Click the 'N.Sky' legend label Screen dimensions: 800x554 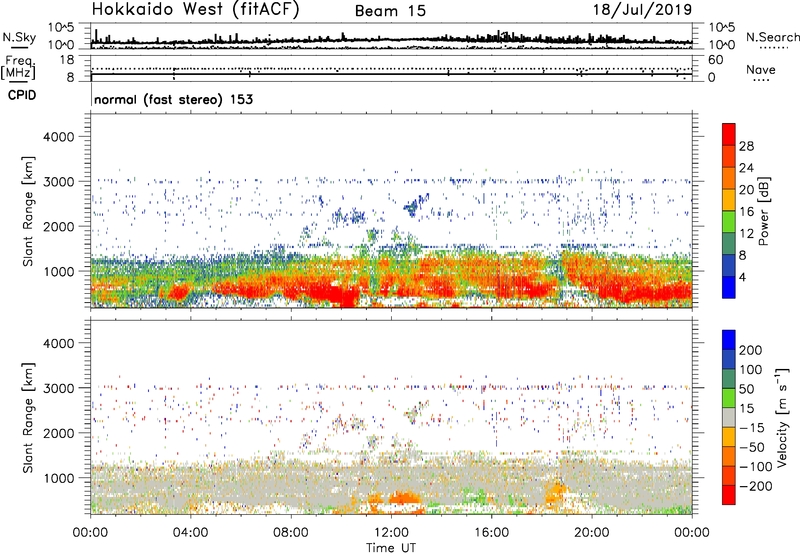pyautogui.click(x=19, y=37)
